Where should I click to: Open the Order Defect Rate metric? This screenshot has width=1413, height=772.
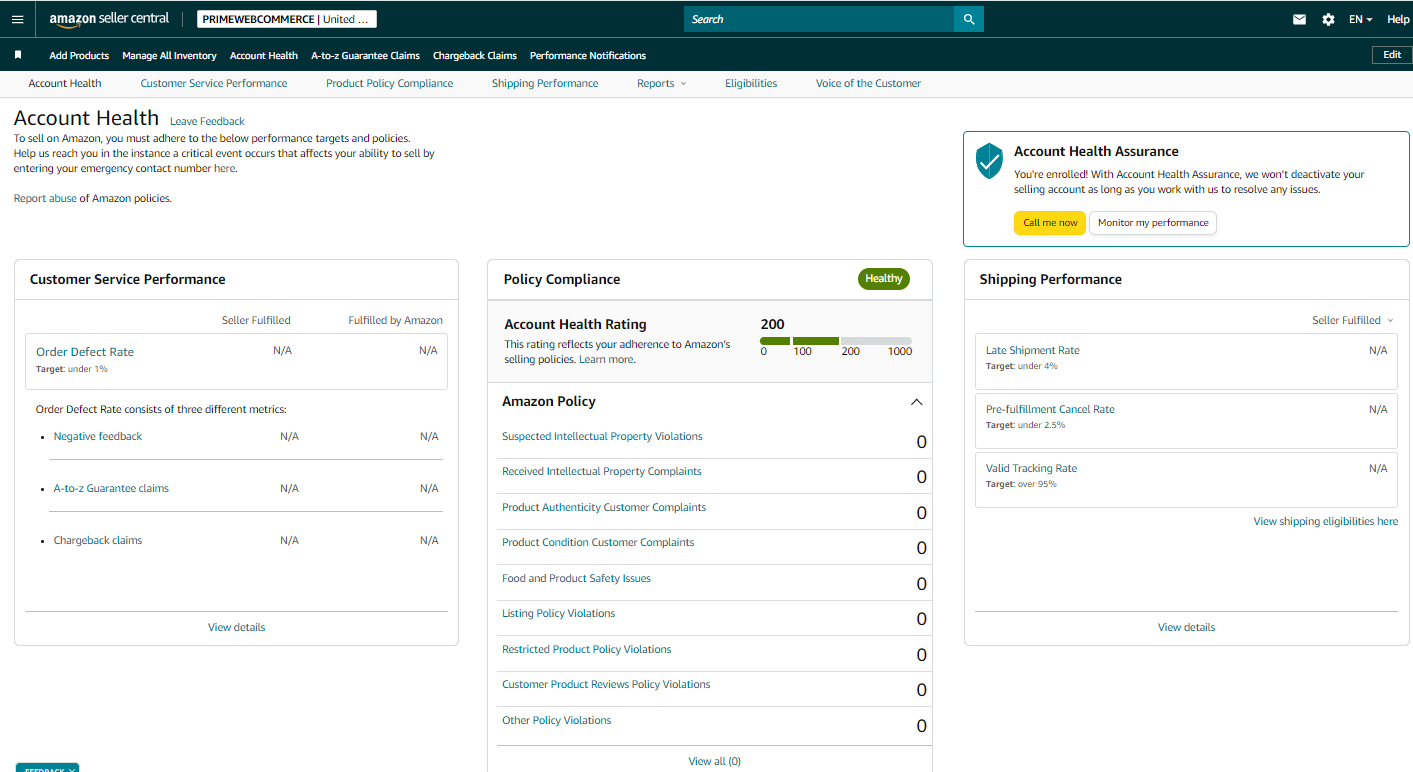pyautogui.click(x=85, y=352)
